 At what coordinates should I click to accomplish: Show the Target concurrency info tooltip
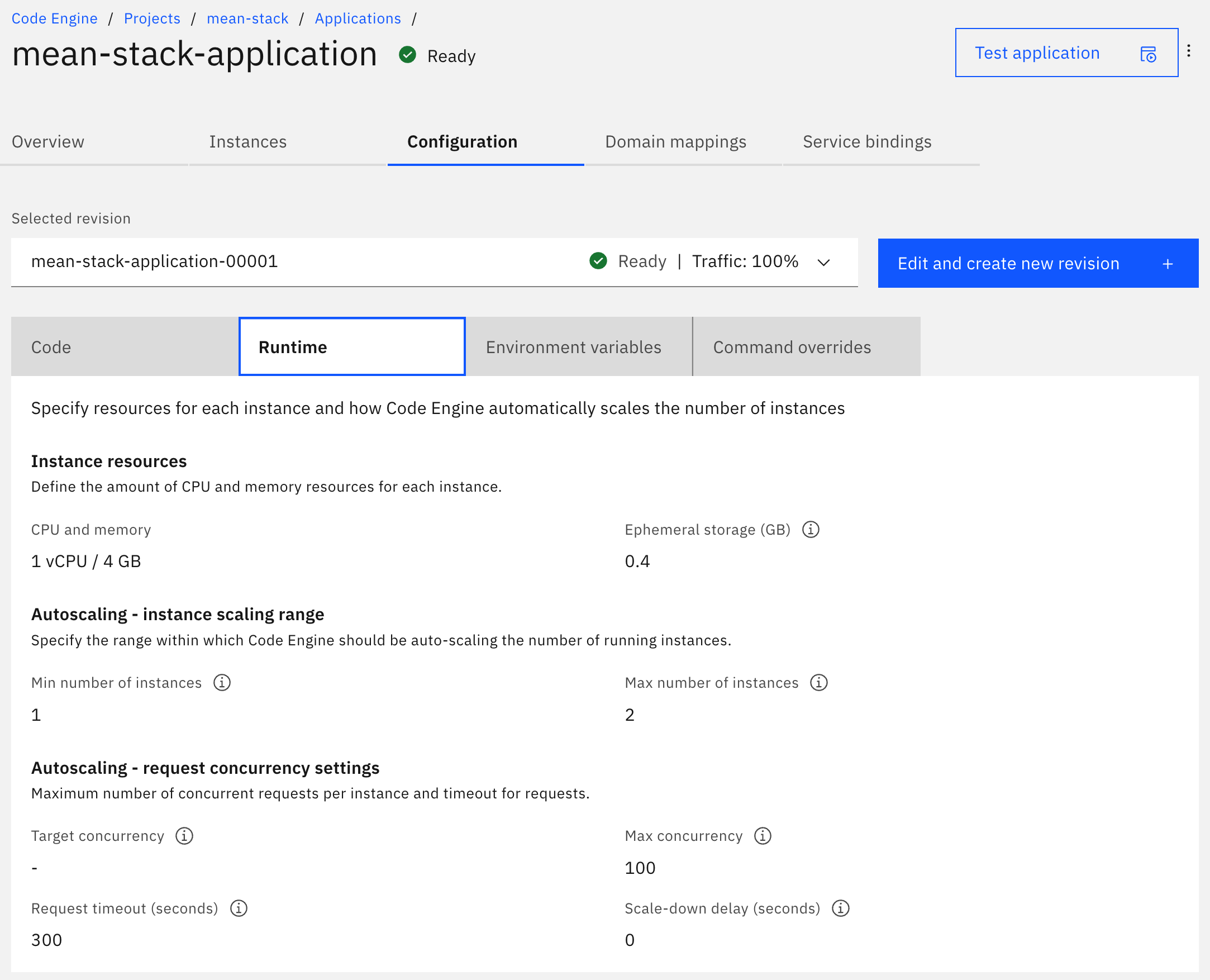(184, 836)
